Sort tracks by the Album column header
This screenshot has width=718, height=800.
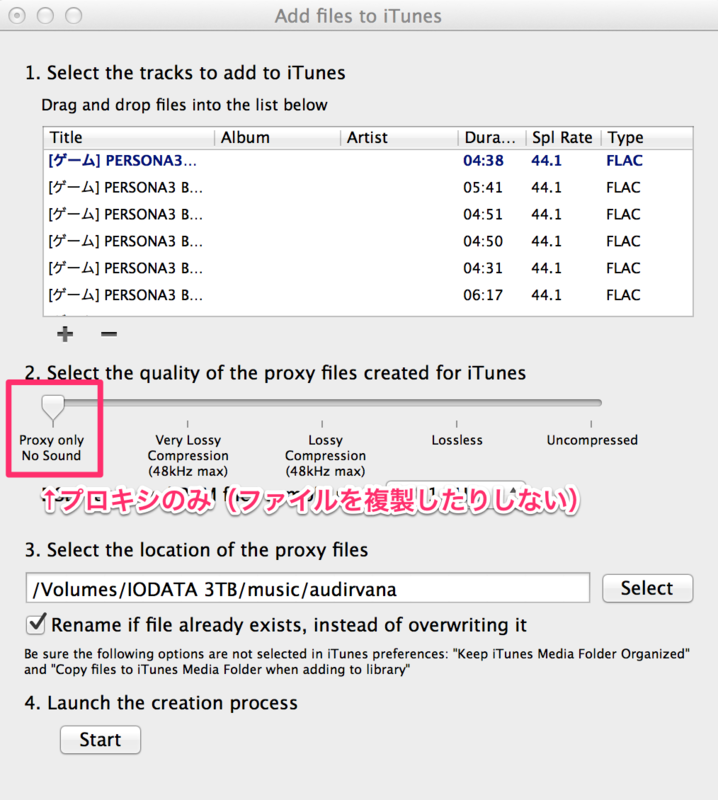tap(277, 138)
